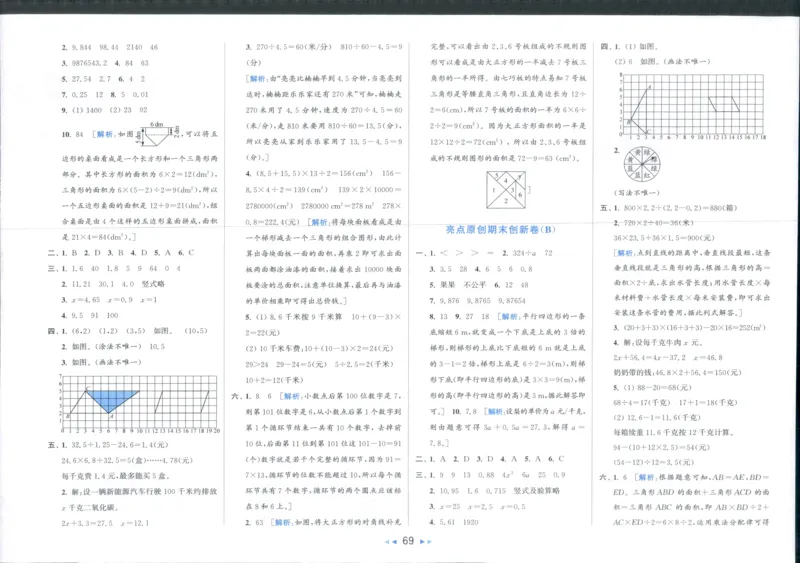Click triangle ABC on the right-hand grid

[x=639, y=109]
